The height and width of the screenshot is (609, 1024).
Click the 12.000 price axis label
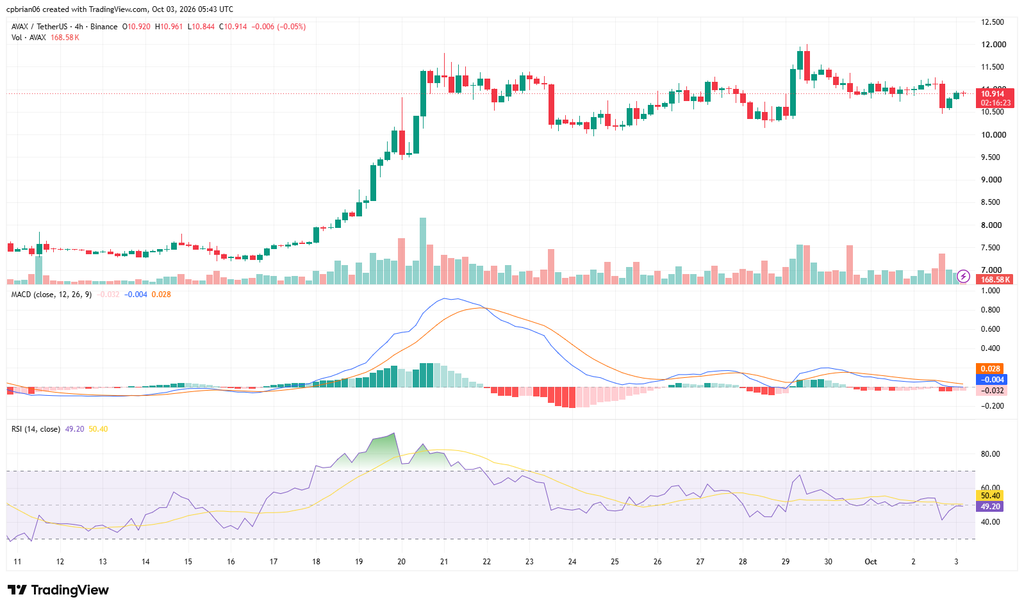[x=993, y=45]
